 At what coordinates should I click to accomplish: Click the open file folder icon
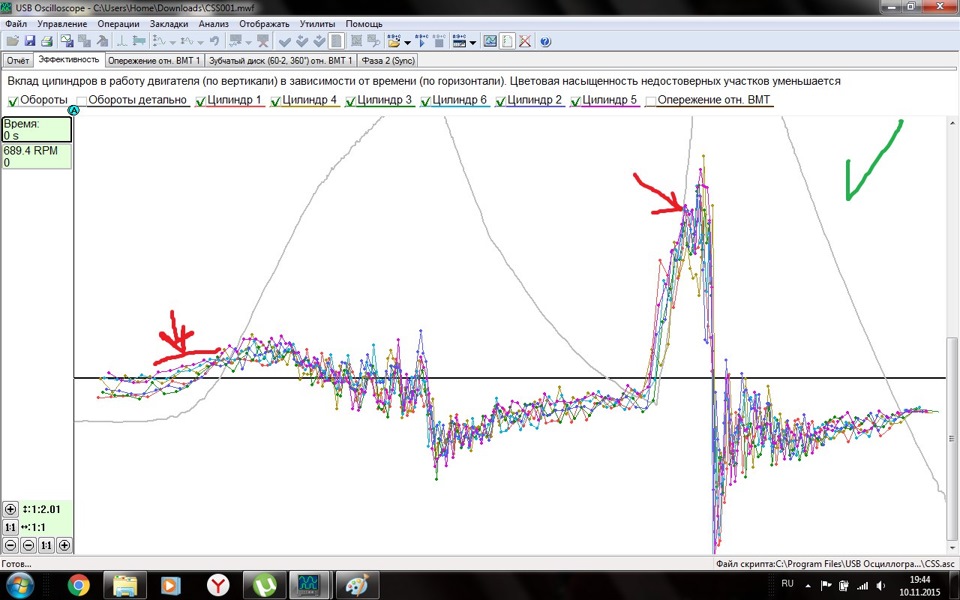[x=12, y=41]
